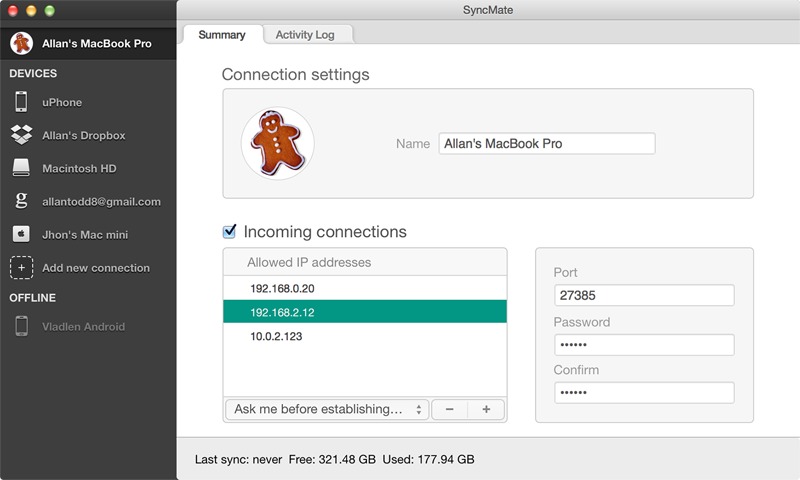800x480 pixels.
Task: Open the Ask me before establishing dropdown
Action: click(327, 409)
